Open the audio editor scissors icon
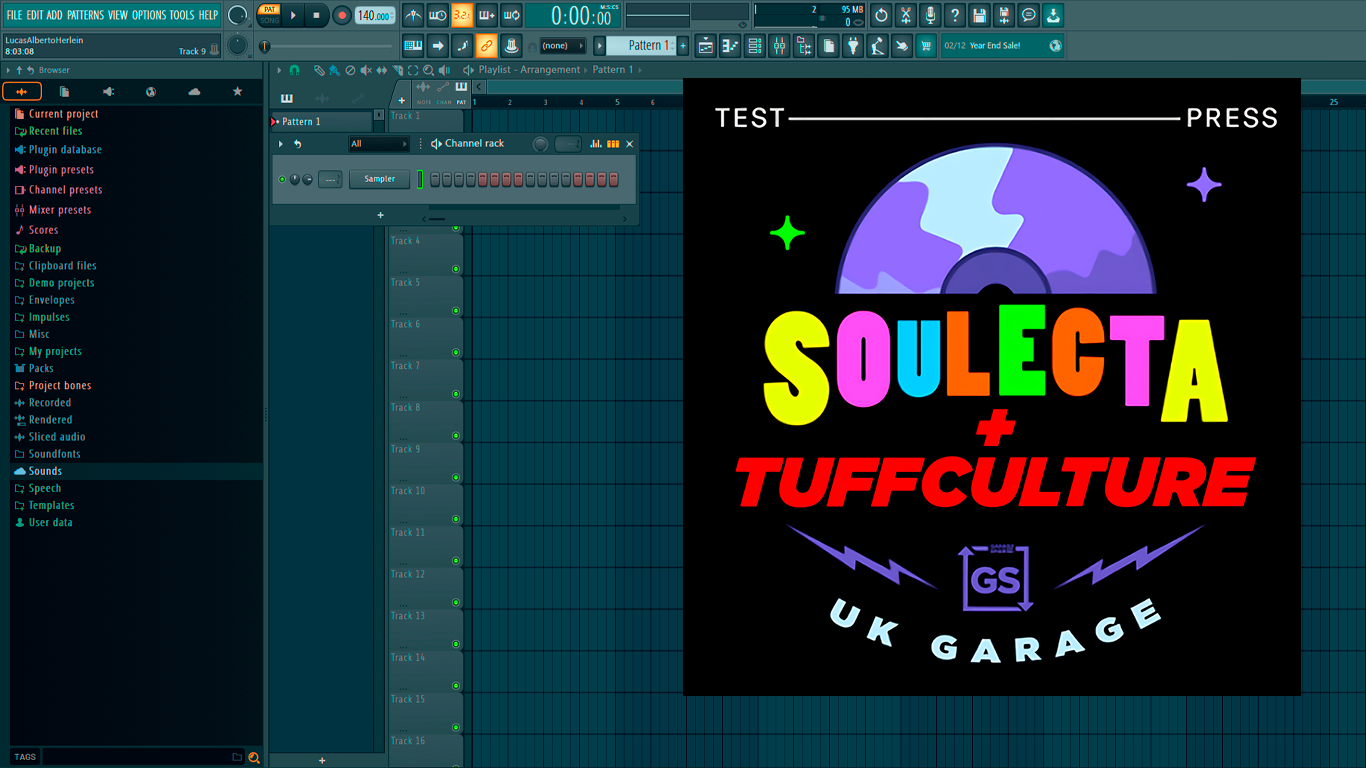 coord(906,15)
